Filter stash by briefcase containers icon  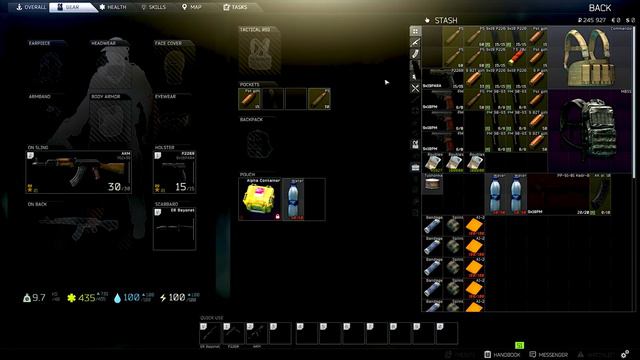tap(415, 167)
